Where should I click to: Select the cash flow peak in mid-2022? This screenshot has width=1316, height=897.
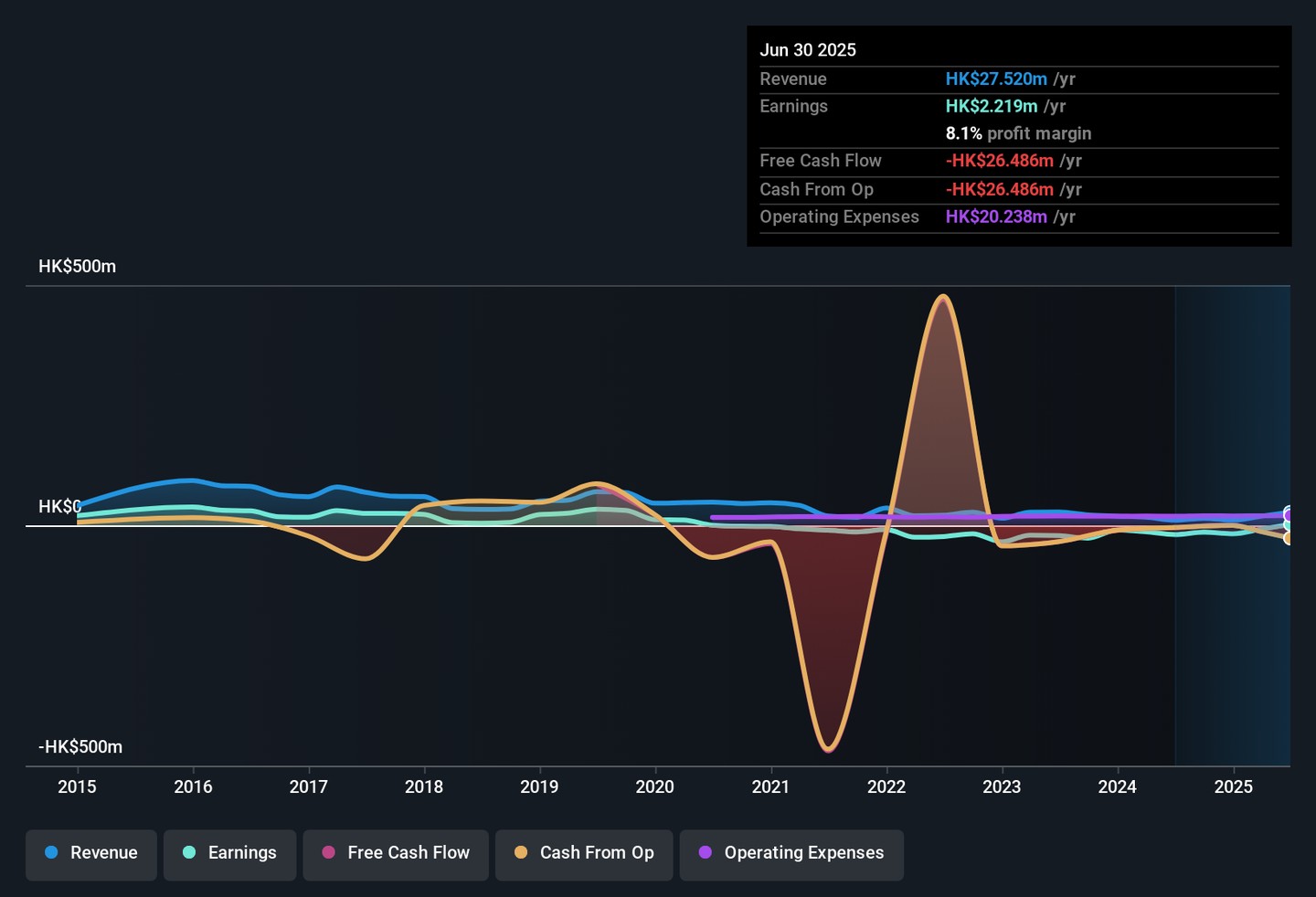pos(942,297)
